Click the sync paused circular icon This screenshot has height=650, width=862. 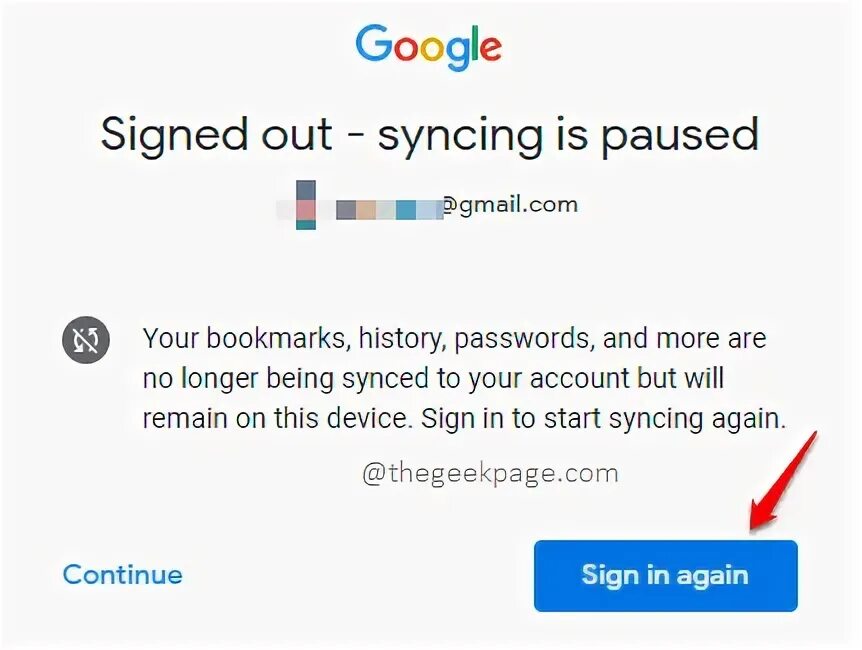pyautogui.click(x=86, y=340)
